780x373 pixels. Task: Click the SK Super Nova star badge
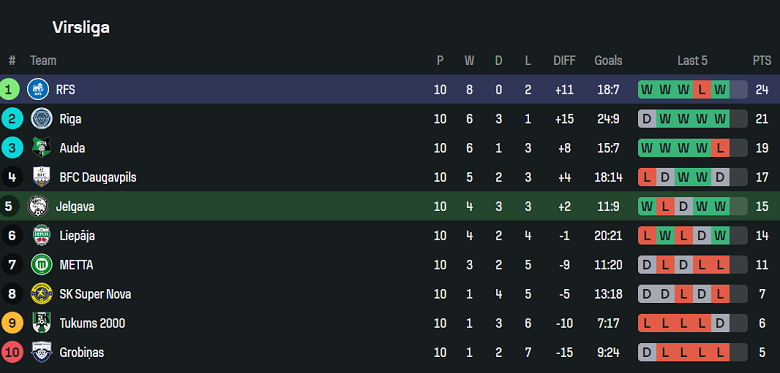coord(41,294)
